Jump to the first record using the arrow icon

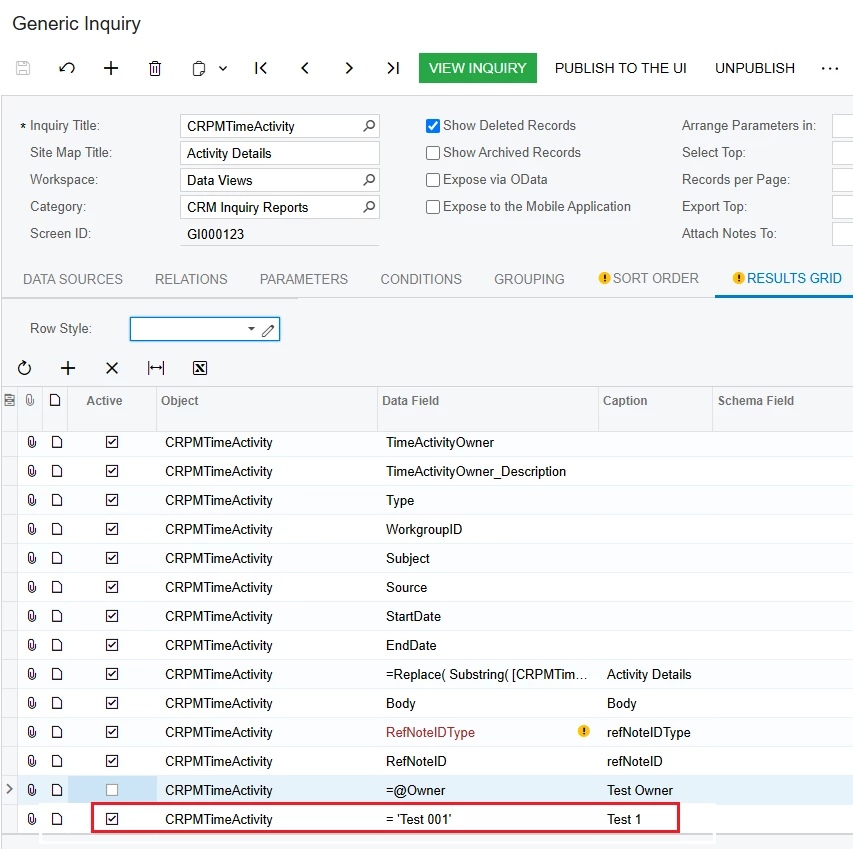click(x=261, y=68)
